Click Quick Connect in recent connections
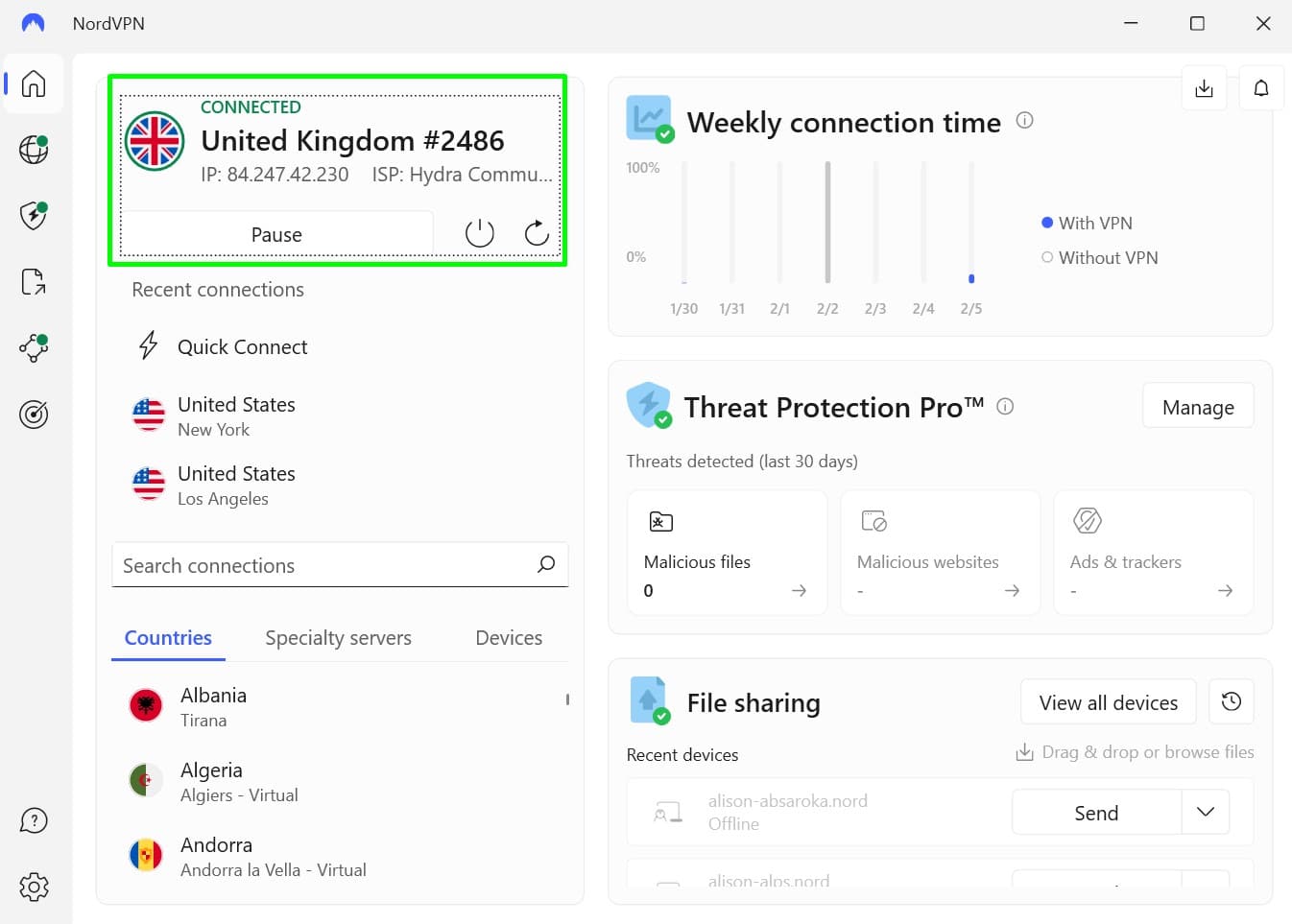The image size is (1292, 924). (242, 346)
